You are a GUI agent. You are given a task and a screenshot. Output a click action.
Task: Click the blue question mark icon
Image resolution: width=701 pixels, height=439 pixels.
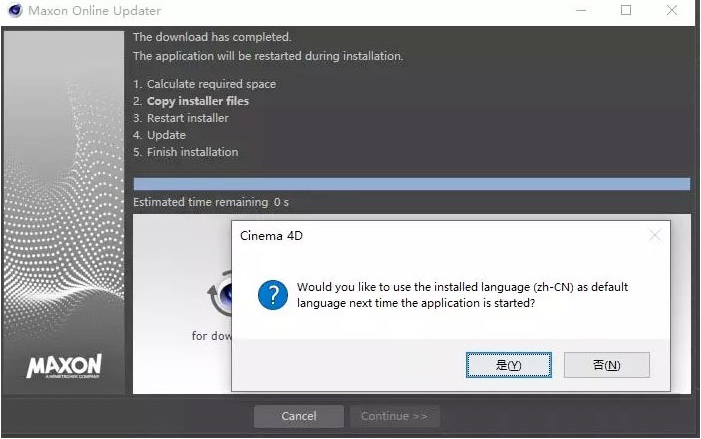272,295
